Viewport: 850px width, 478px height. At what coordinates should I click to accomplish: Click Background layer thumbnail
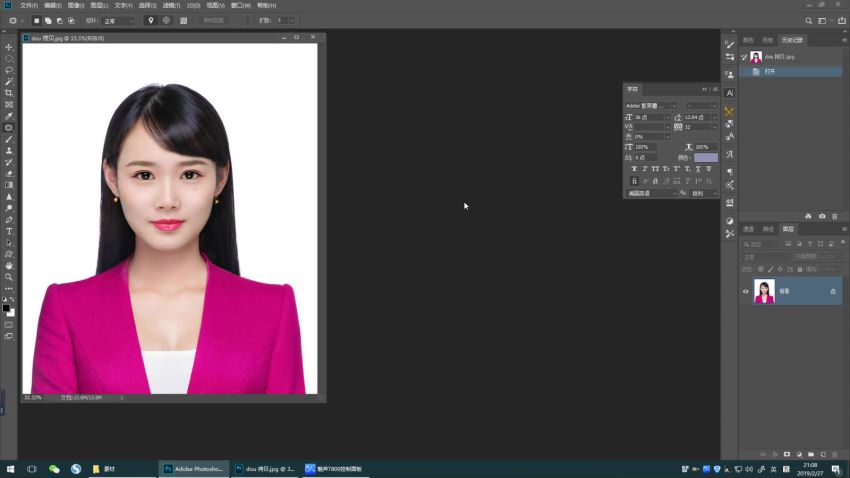[x=764, y=291]
